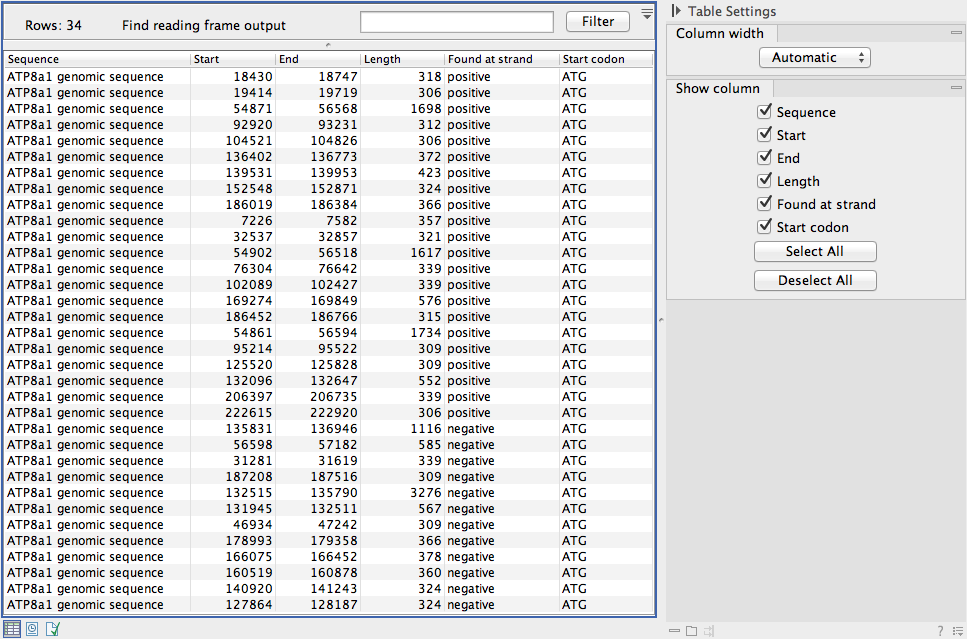Open the table view using the spreadsheet icon
The image size is (967, 639).
pyautogui.click(x=12, y=628)
